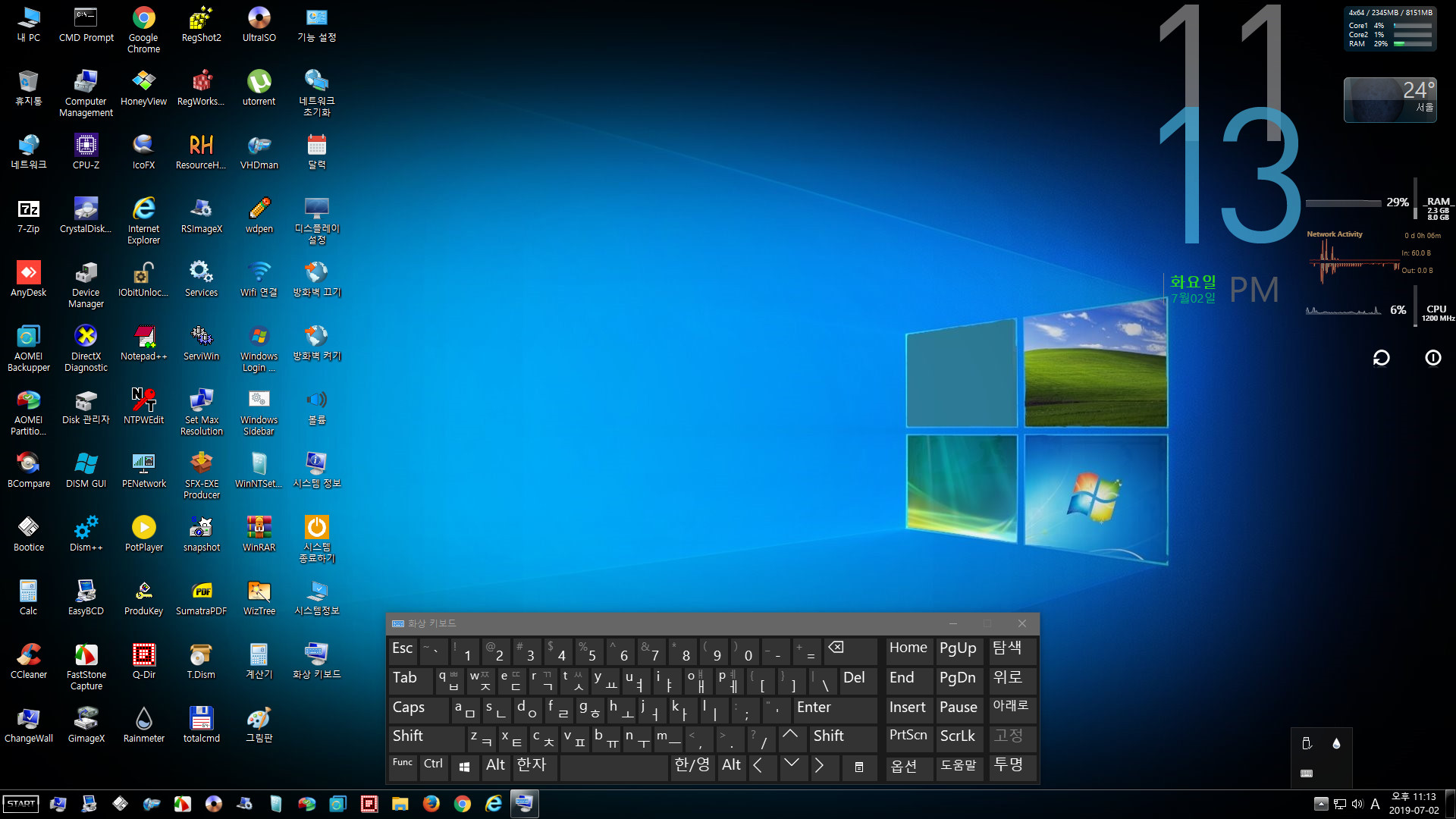The height and width of the screenshot is (819, 1456).
Task: Click the Rainmeter power icon
Action: pos(1432,357)
